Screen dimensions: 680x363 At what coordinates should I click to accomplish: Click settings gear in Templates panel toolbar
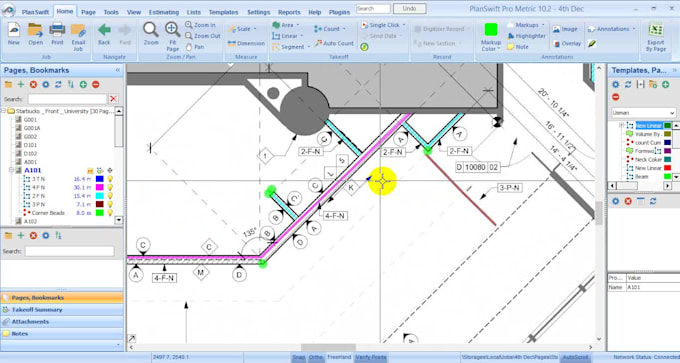(615, 85)
